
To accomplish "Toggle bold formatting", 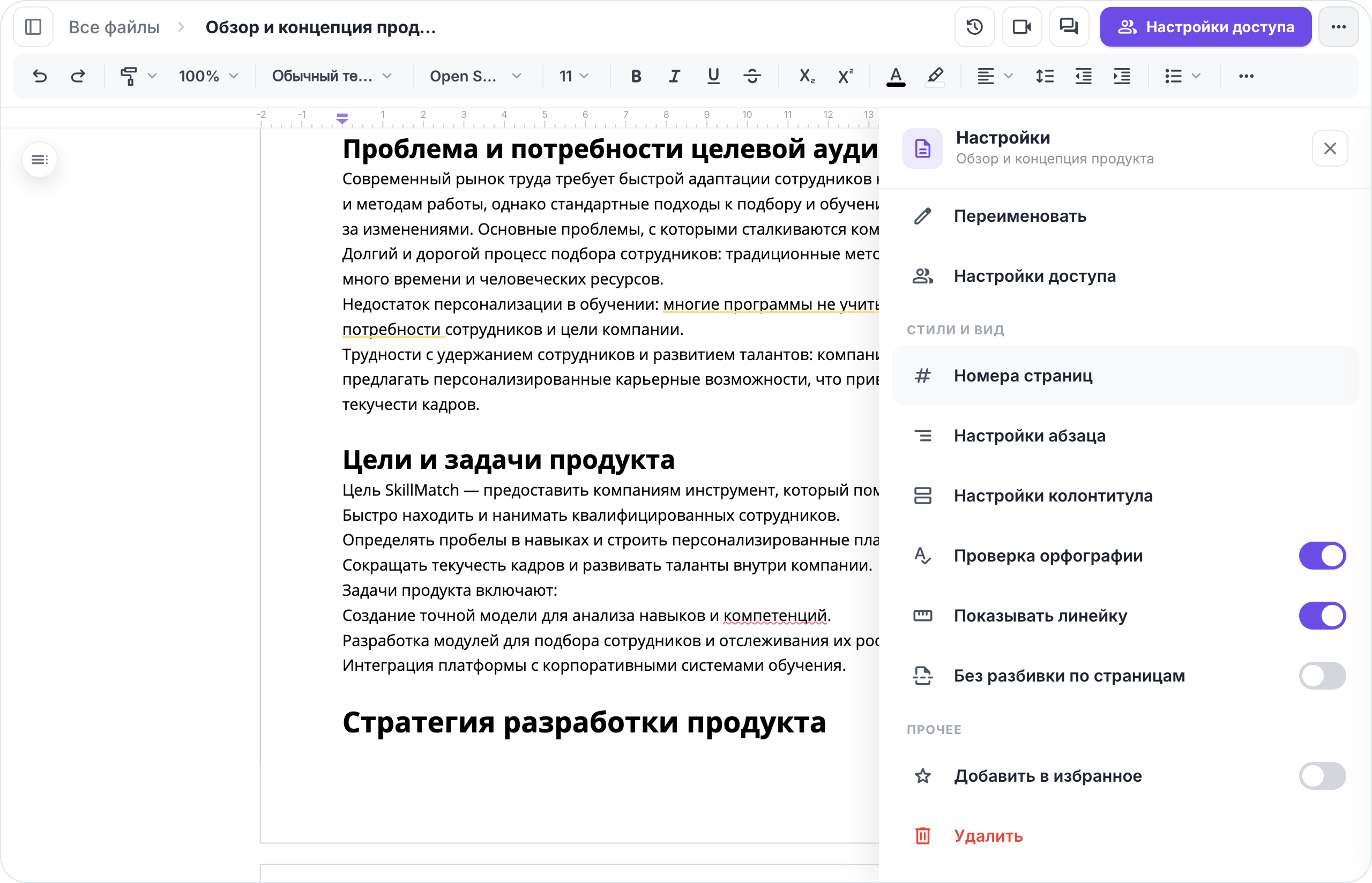I will click(x=635, y=76).
